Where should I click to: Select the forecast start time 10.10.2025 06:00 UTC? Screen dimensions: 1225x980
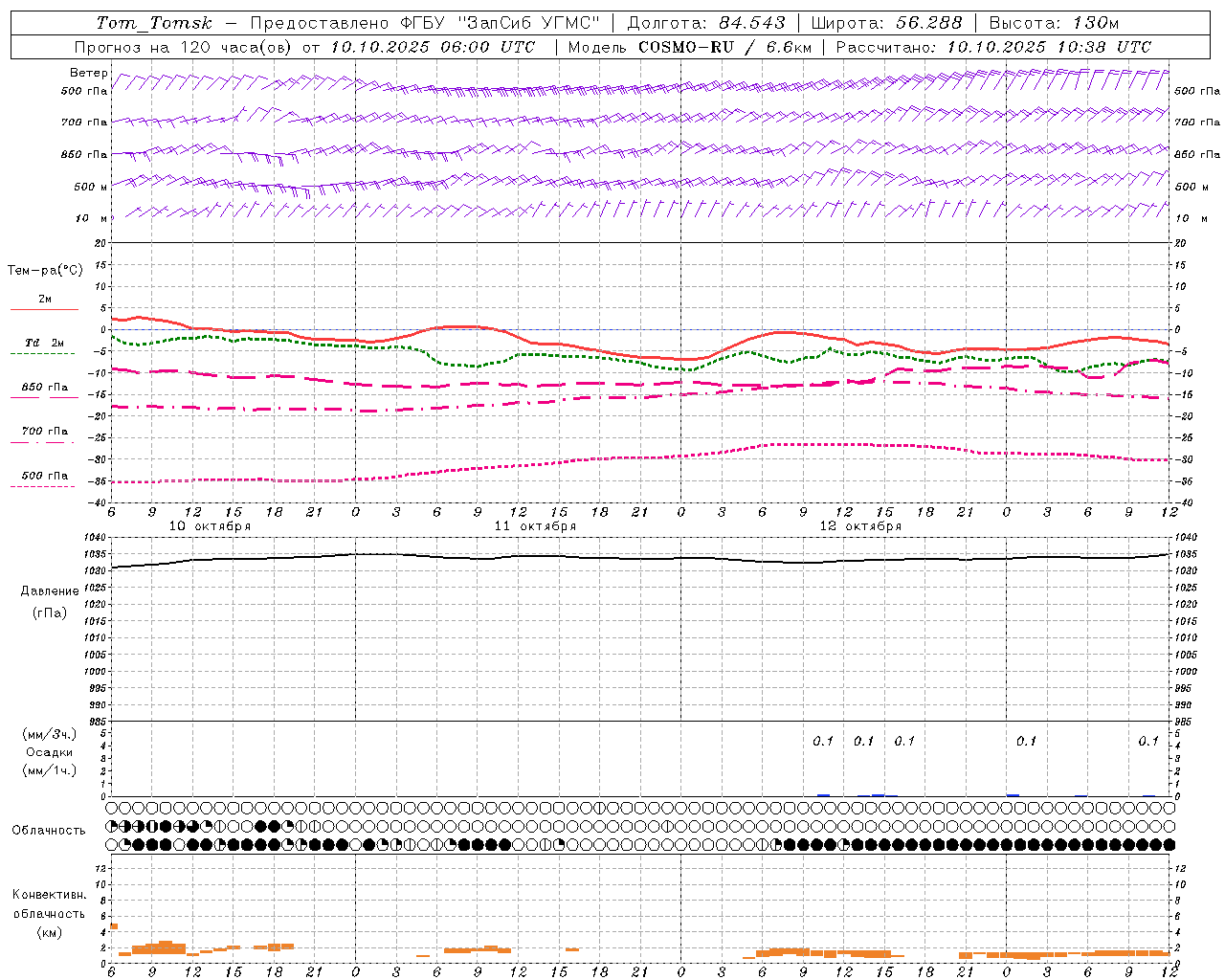tap(433, 47)
